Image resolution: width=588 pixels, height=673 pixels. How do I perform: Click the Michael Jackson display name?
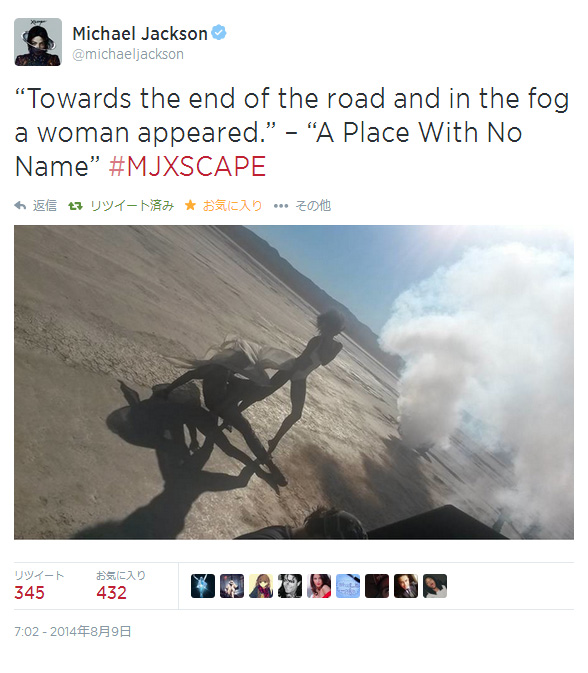point(140,33)
